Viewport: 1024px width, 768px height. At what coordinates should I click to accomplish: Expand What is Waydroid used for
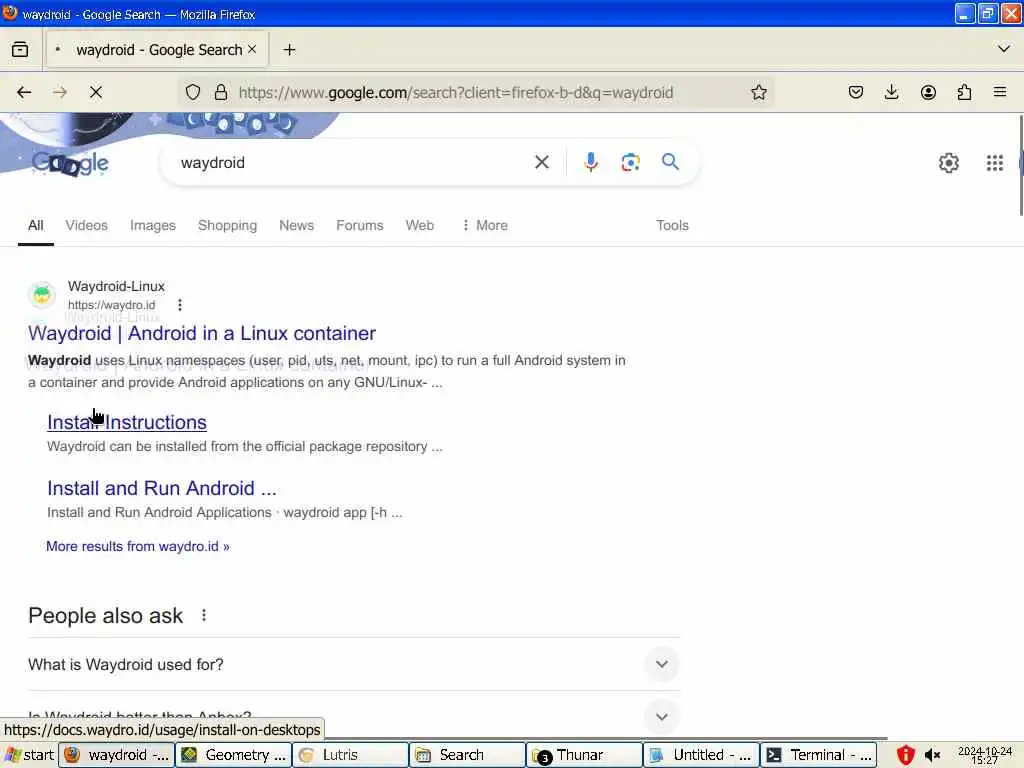coord(354,665)
